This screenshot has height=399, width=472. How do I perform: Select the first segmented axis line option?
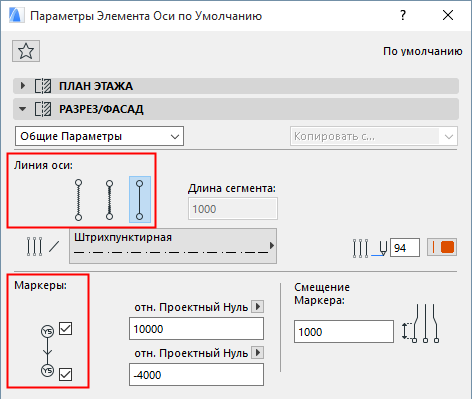pyautogui.click(x=78, y=200)
